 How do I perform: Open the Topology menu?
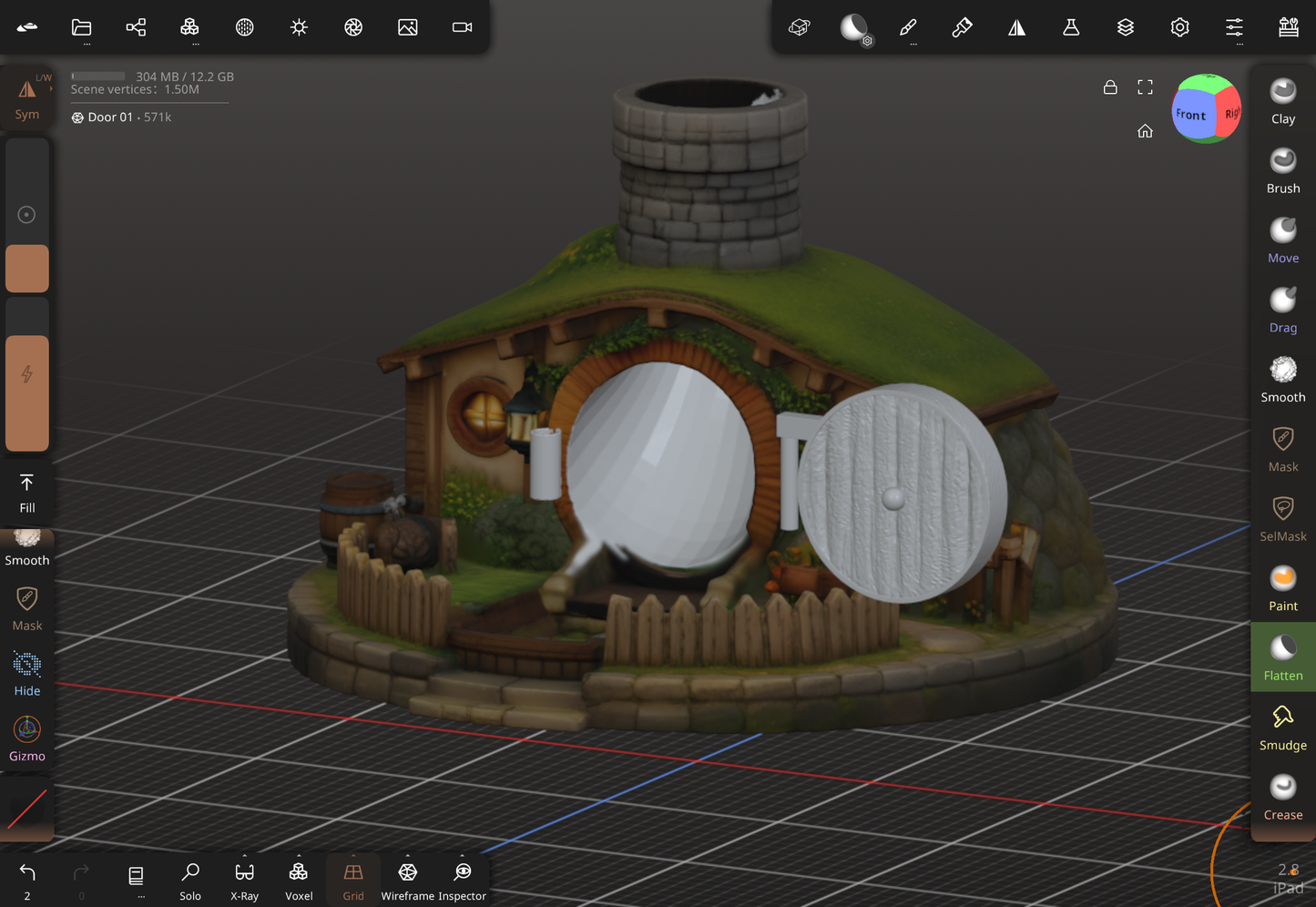(x=189, y=27)
